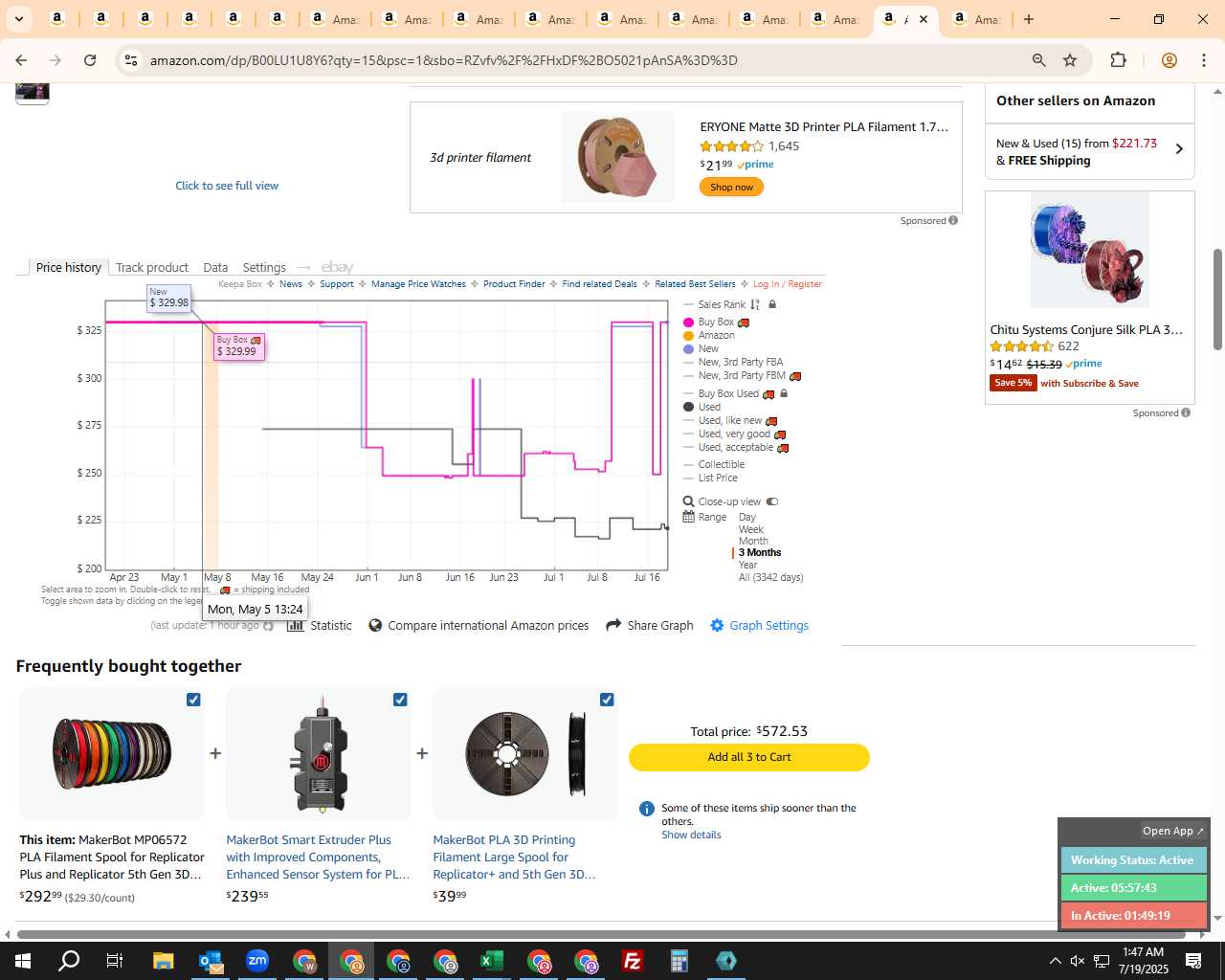Open Show details link
Image resolution: width=1225 pixels, height=980 pixels.
(691, 835)
